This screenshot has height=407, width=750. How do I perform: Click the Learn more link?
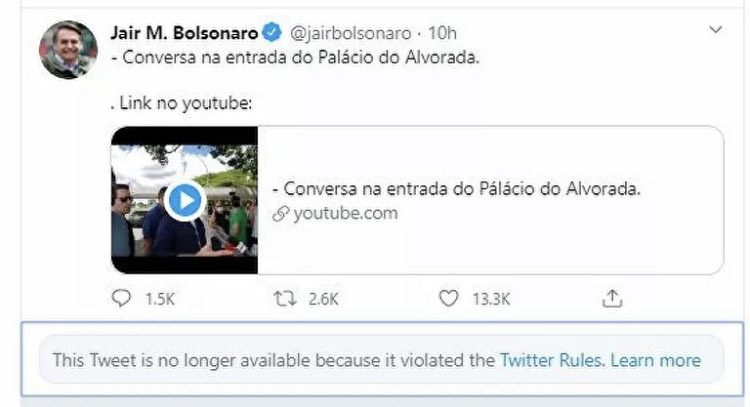click(x=656, y=360)
